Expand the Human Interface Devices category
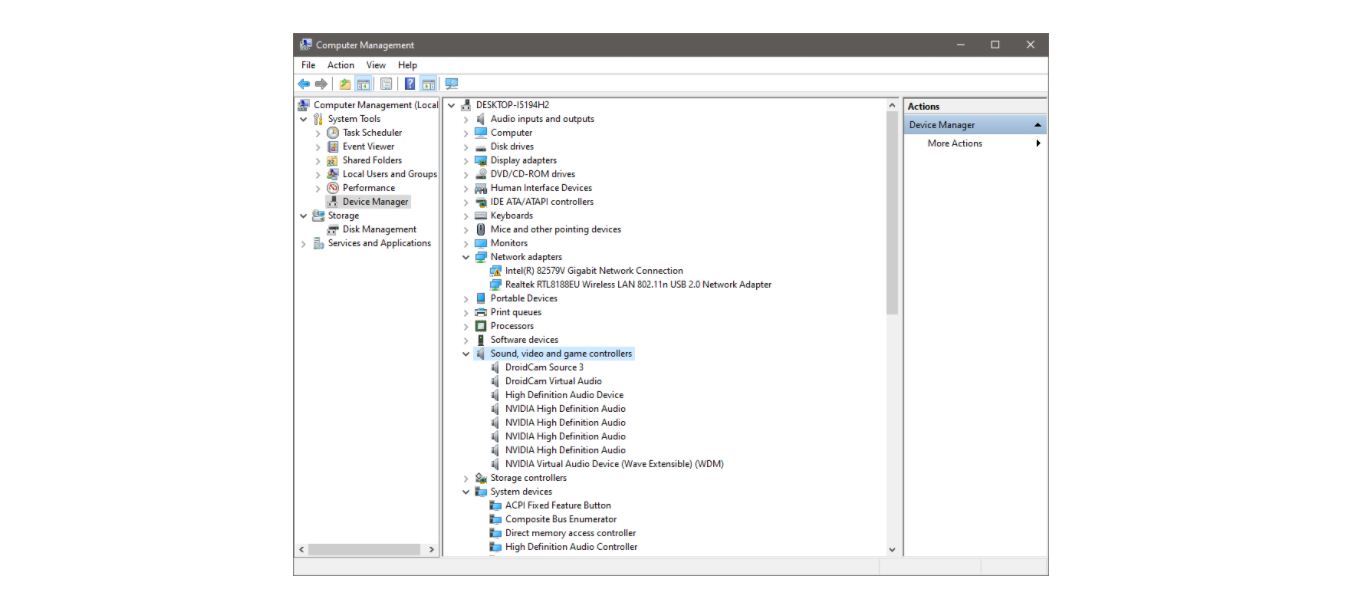1353x605 pixels. pyautogui.click(x=464, y=187)
